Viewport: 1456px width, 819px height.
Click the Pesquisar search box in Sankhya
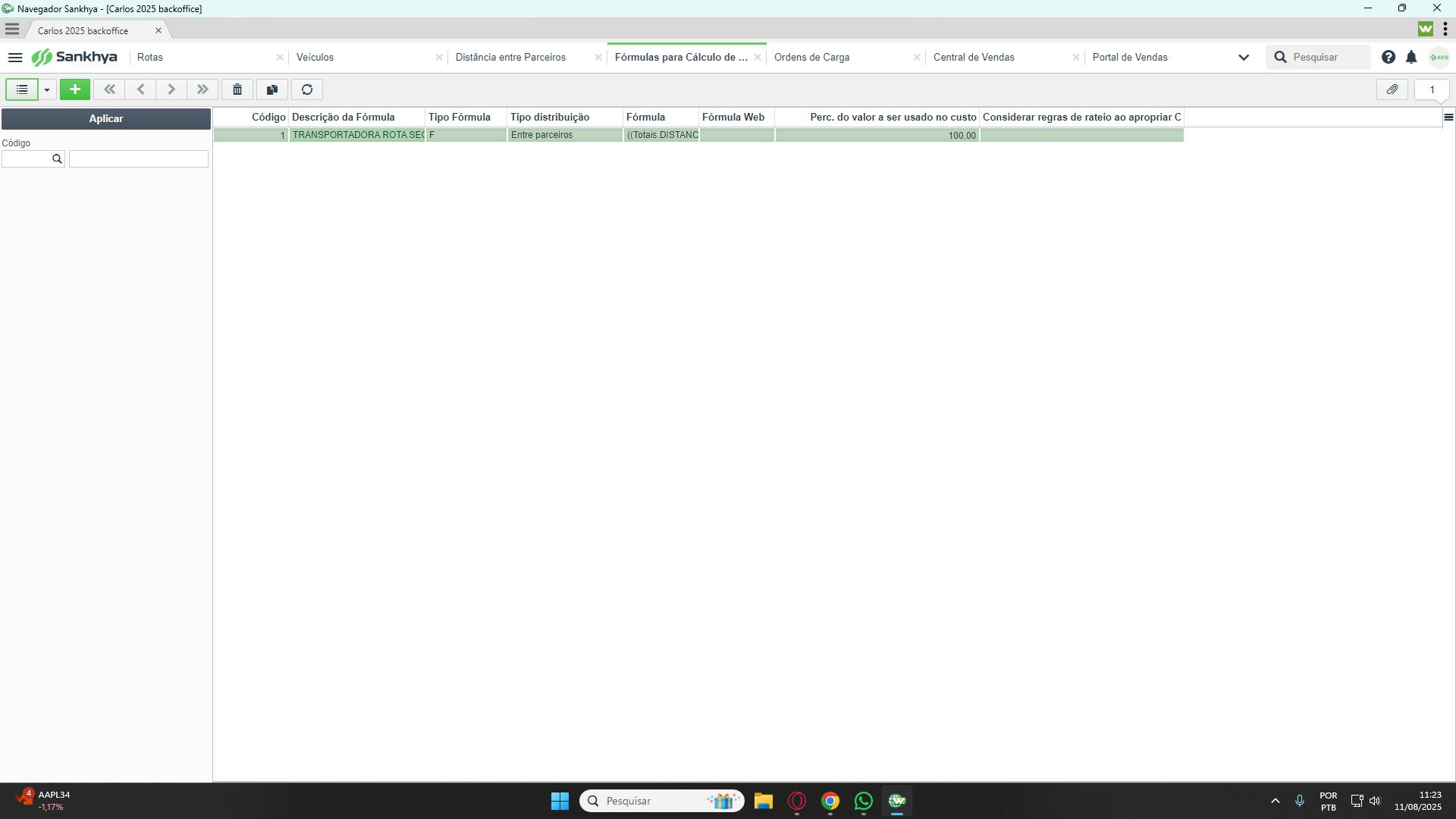tap(1318, 58)
